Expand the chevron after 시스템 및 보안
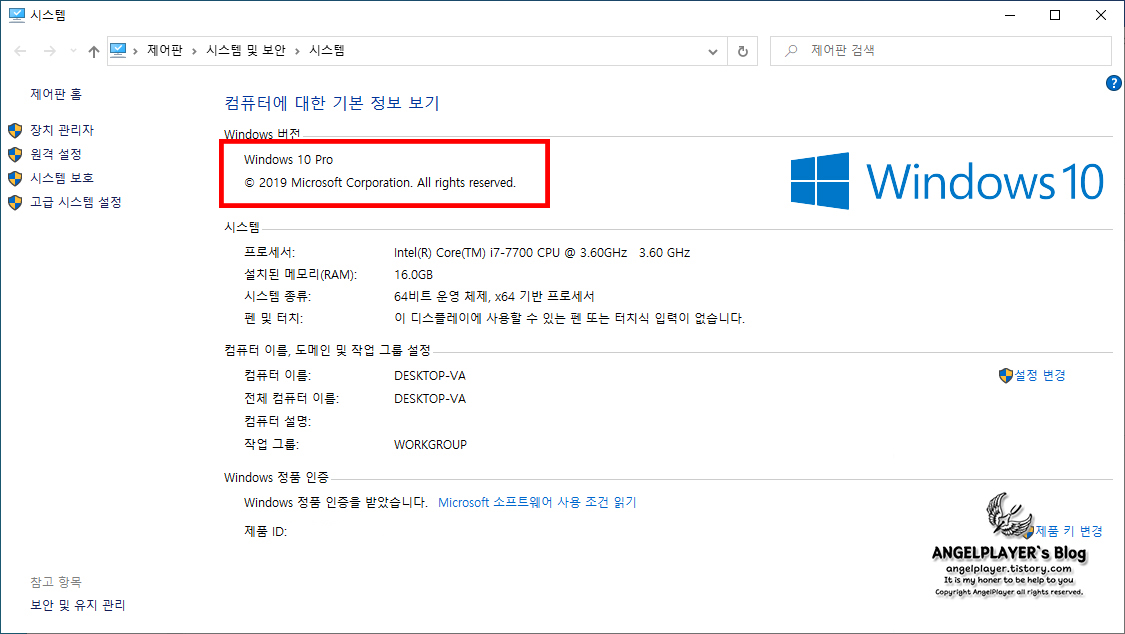The width and height of the screenshot is (1125, 634). (297, 51)
